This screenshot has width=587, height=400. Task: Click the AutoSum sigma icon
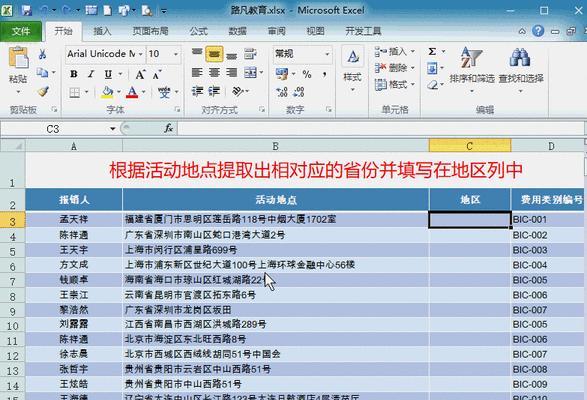[x=432, y=51]
